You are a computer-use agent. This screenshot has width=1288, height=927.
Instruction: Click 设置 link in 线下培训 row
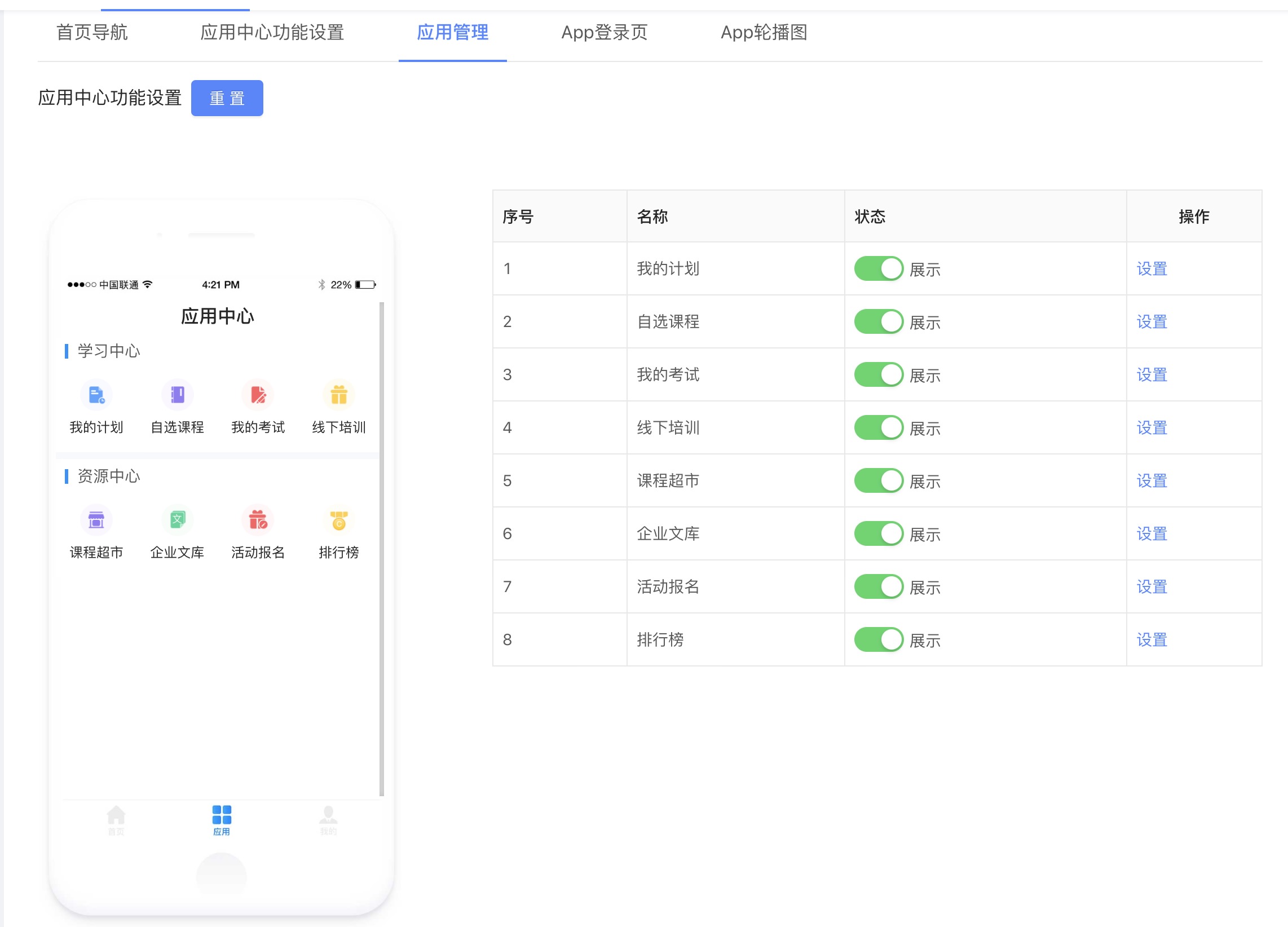[x=1152, y=427]
